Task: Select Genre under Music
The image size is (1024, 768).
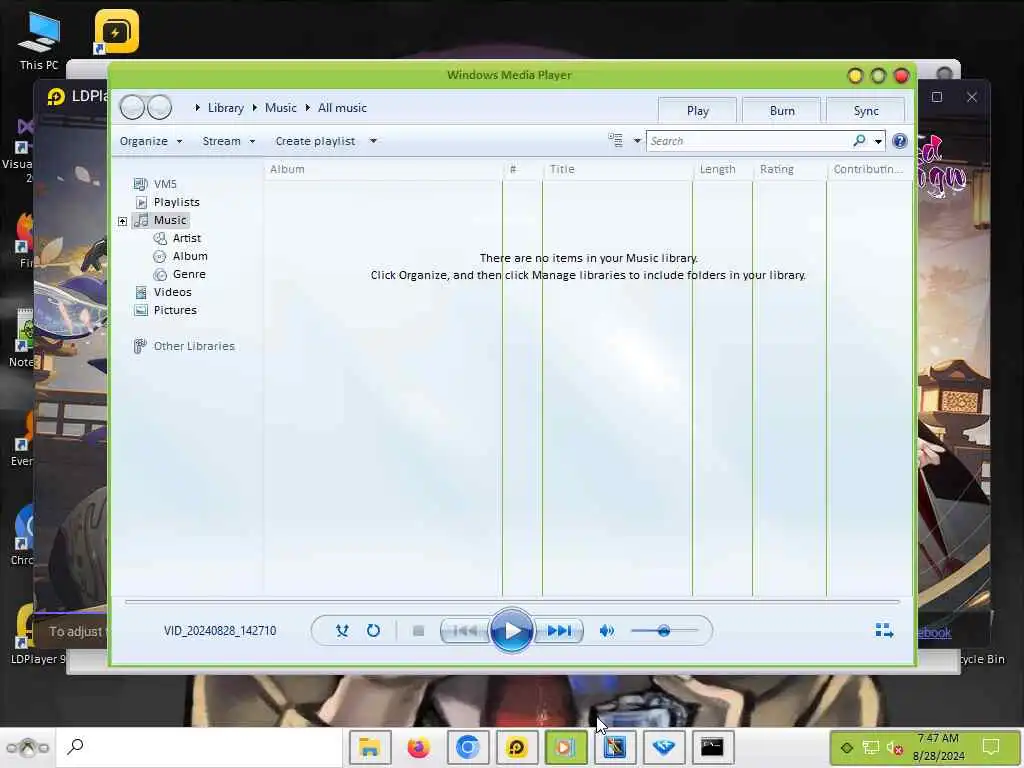Action: pos(189,274)
